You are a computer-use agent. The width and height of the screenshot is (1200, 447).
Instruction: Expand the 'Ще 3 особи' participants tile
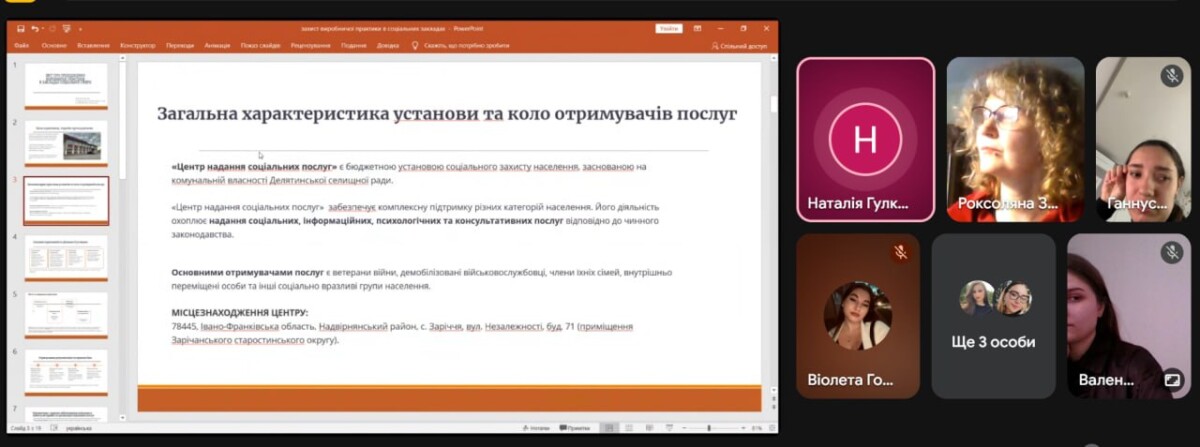click(x=993, y=316)
